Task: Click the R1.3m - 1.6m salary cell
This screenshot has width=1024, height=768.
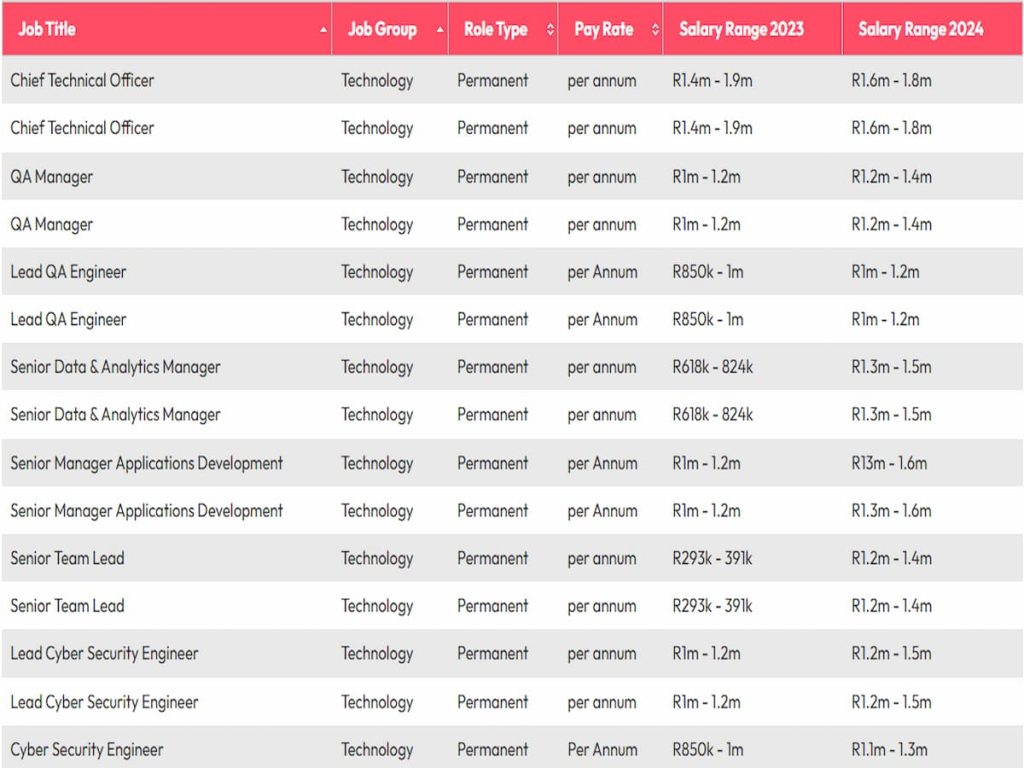Action: (x=891, y=511)
